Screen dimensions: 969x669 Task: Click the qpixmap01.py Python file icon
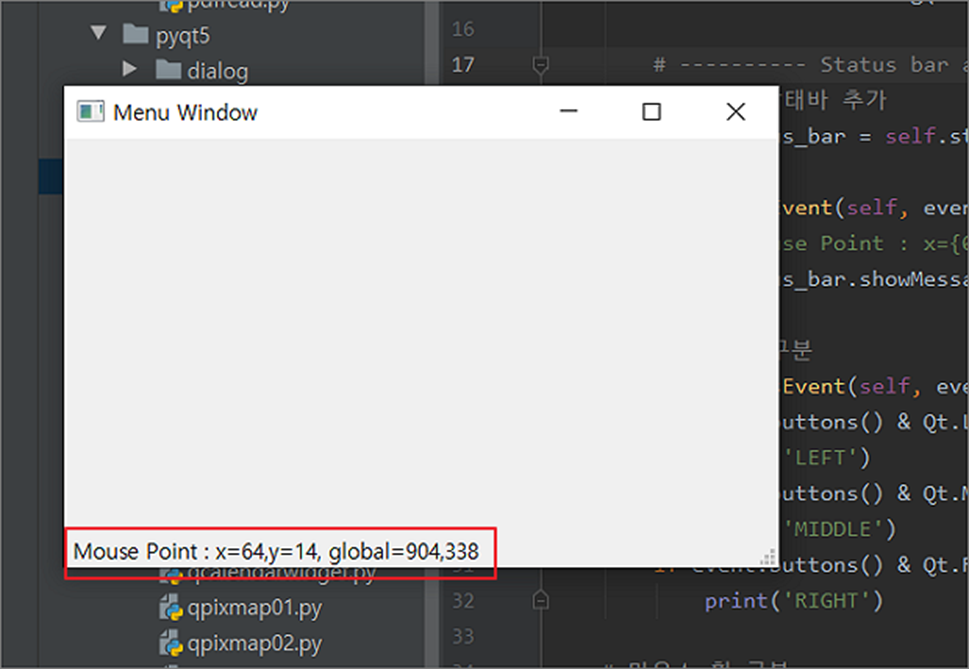(171, 607)
